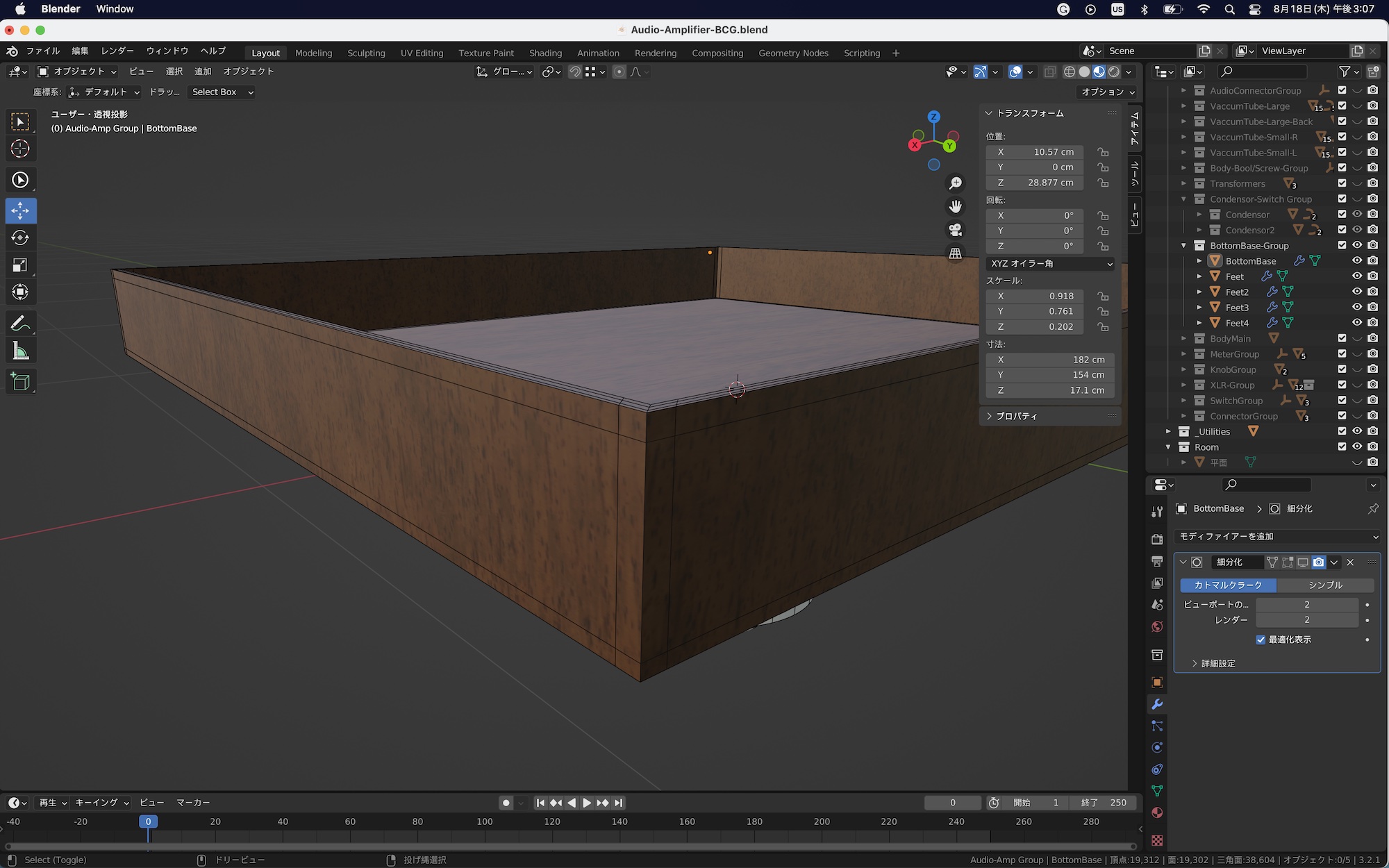Open the レンダー menu
1389x868 pixels.
pyautogui.click(x=117, y=51)
